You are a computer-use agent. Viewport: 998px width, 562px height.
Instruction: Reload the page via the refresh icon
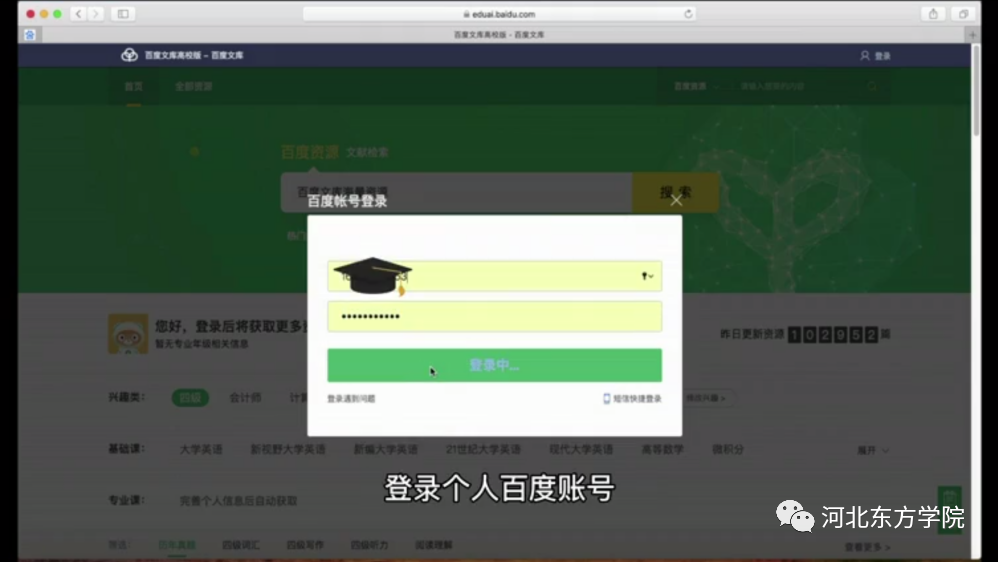(x=688, y=13)
